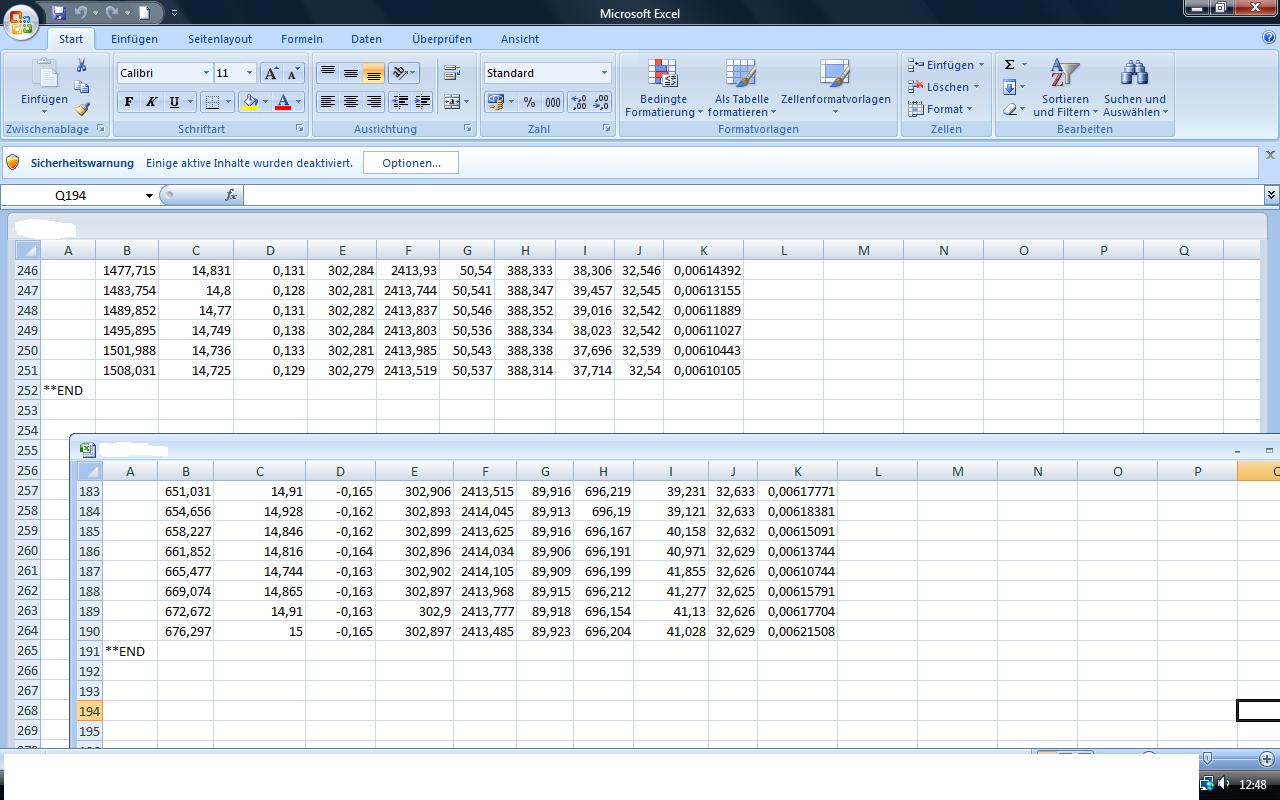This screenshot has width=1280, height=800.
Task: Toggle italic formatting (K)
Action: click(x=151, y=102)
